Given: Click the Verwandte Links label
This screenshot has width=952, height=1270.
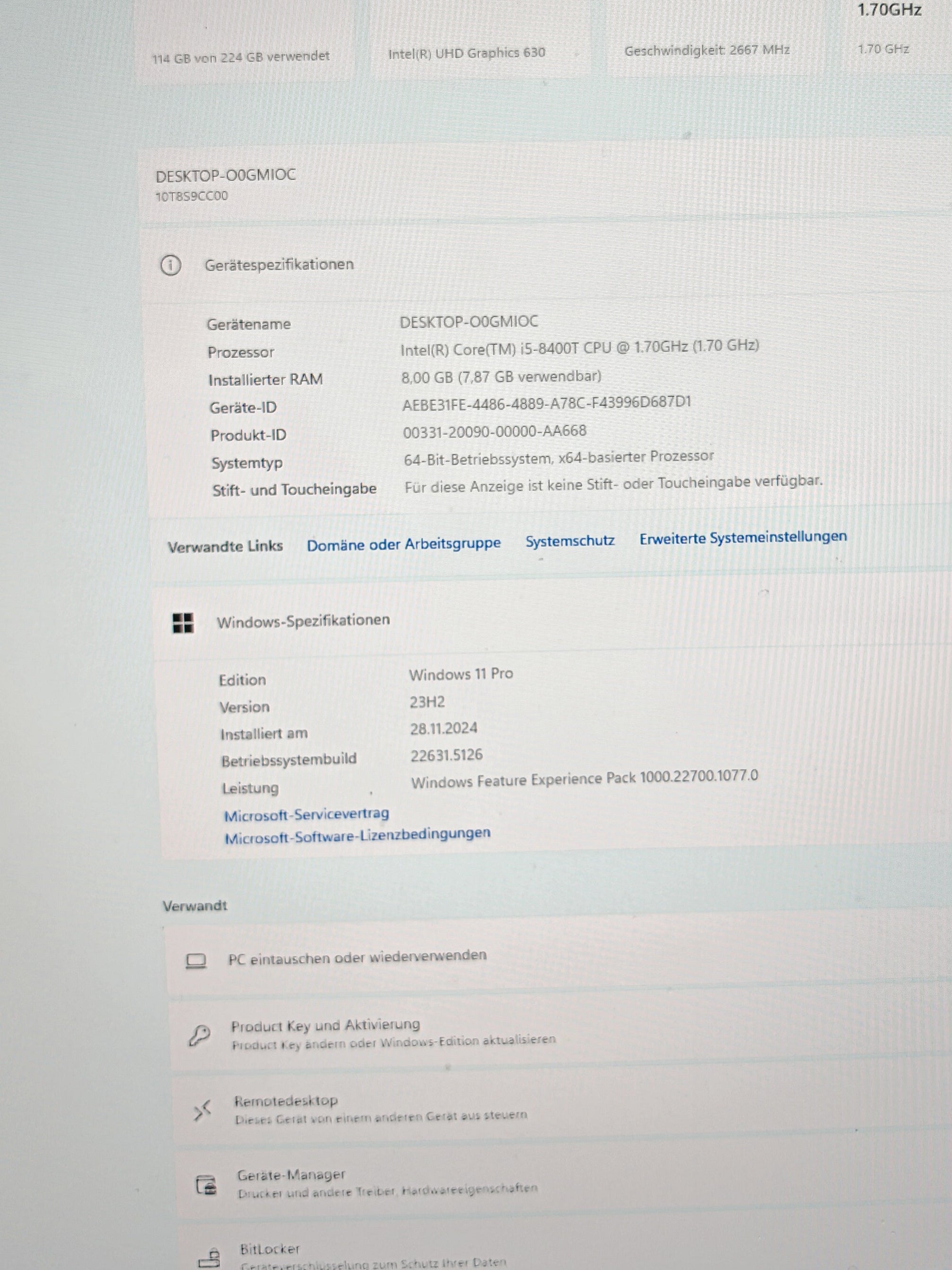Looking at the screenshot, I should [x=225, y=546].
